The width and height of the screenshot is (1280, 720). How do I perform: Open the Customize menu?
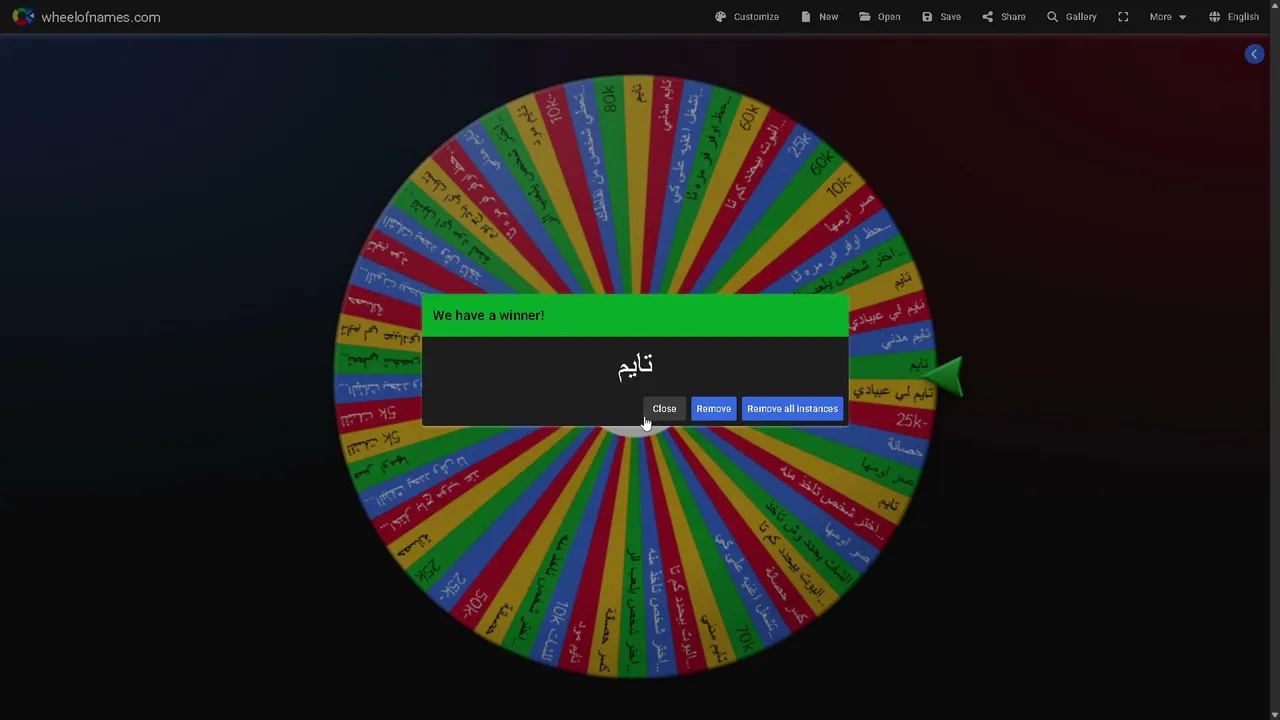point(747,17)
